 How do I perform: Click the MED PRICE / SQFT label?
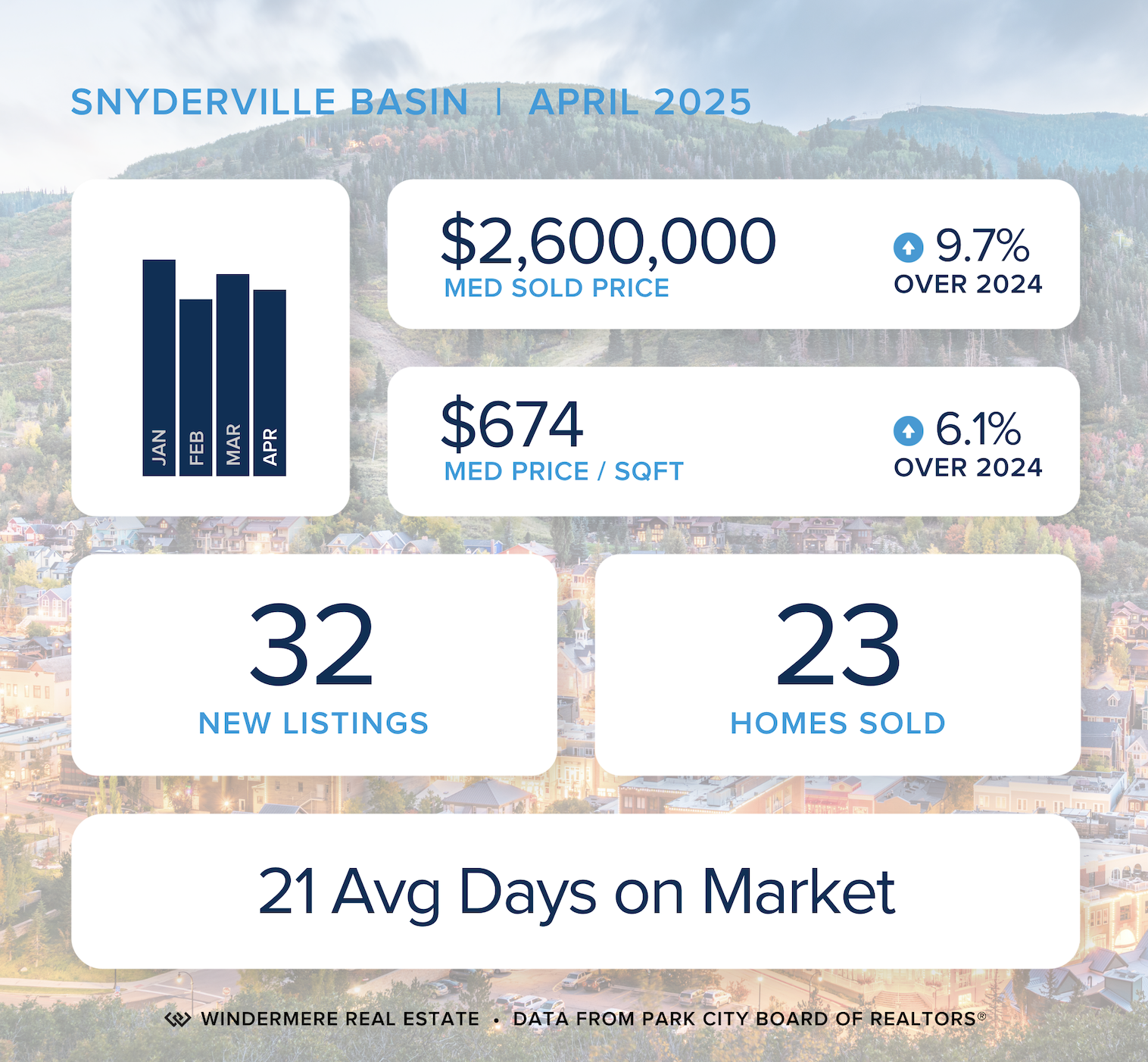563,471
